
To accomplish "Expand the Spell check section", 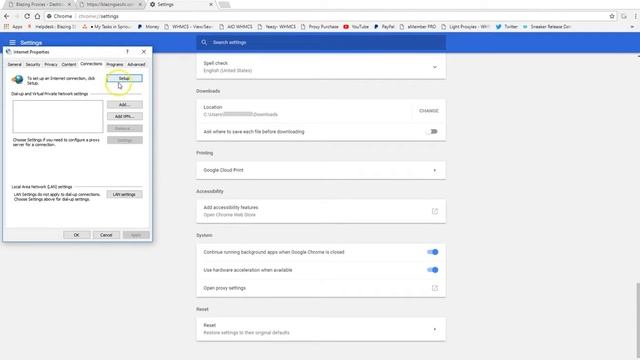I will (x=435, y=67).
